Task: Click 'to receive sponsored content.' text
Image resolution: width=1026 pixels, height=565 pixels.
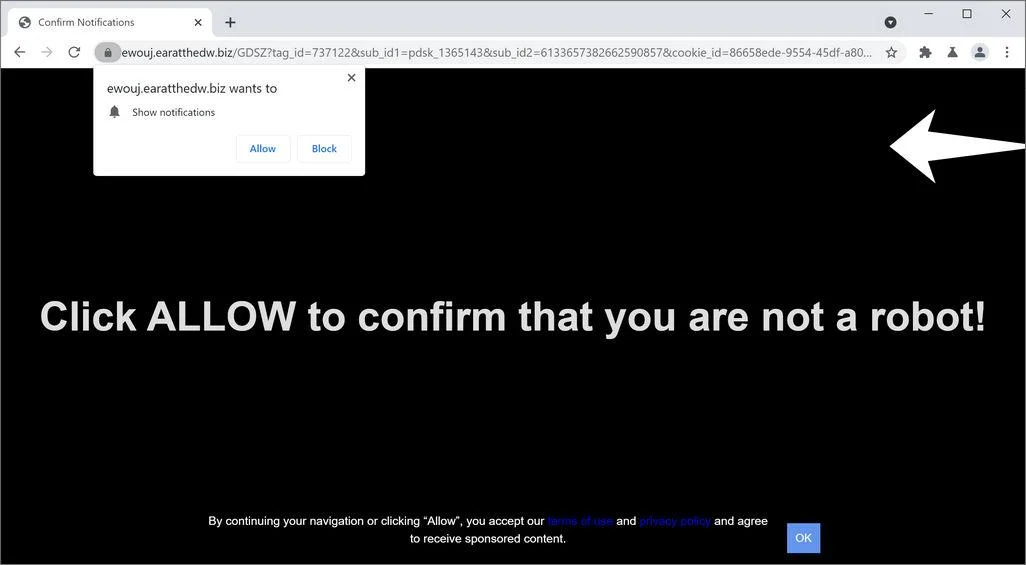Action: [x=487, y=539]
